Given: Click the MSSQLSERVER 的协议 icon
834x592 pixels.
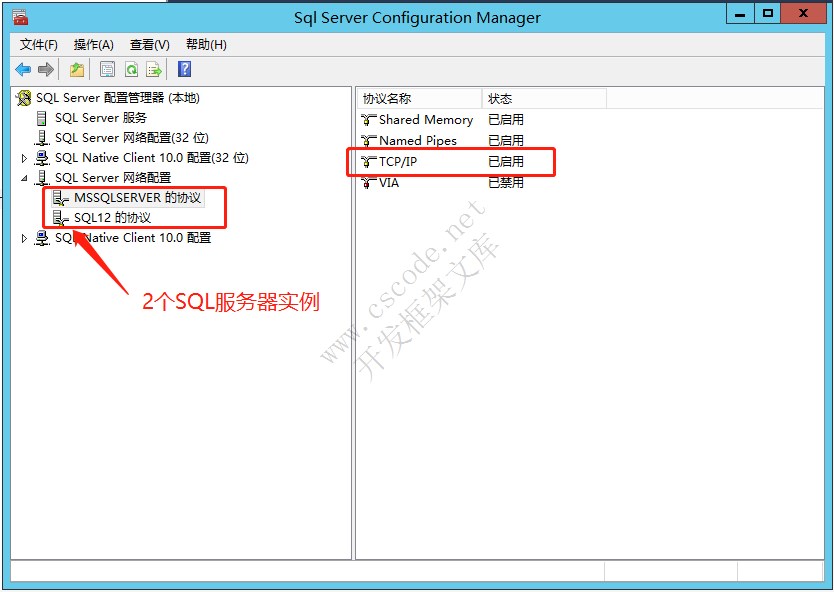Looking at the screenshot, I should [x=61, y=198].
